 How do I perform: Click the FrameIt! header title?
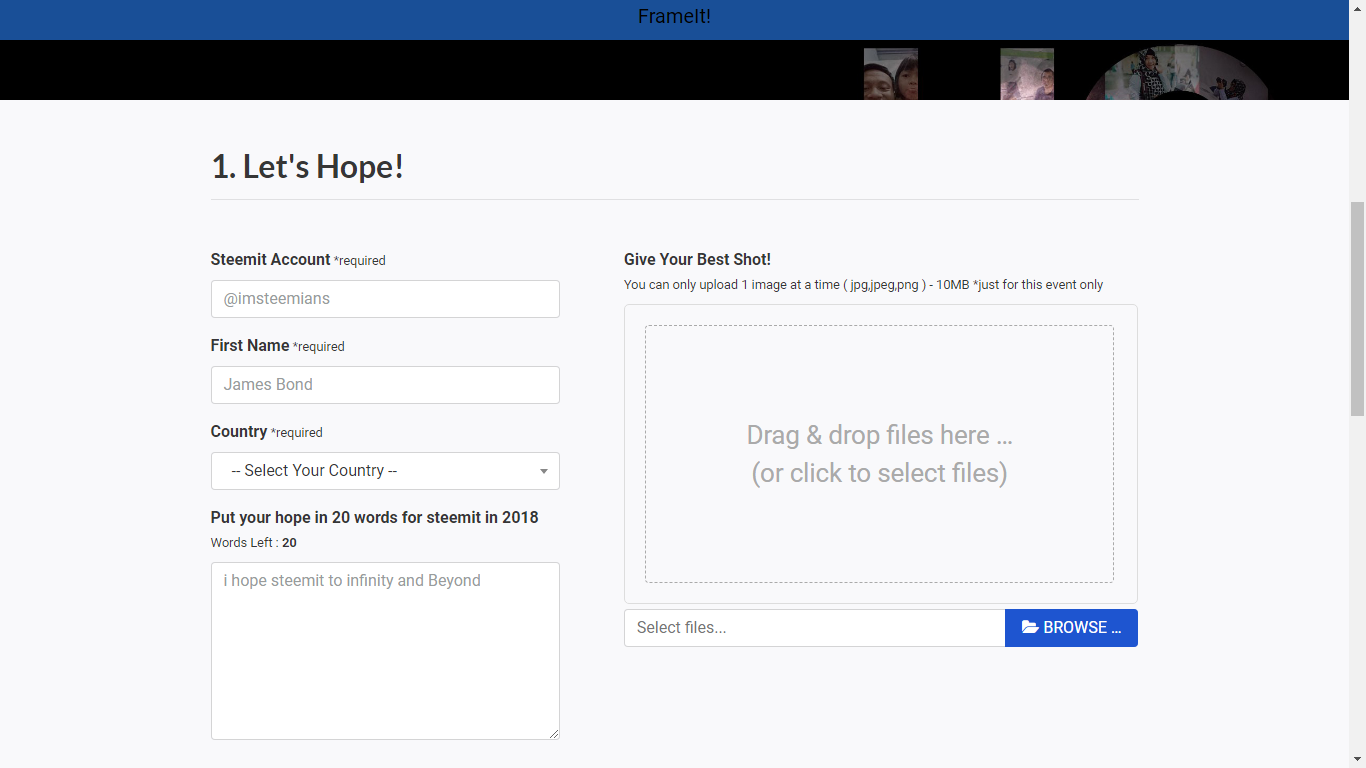[674, 16]
